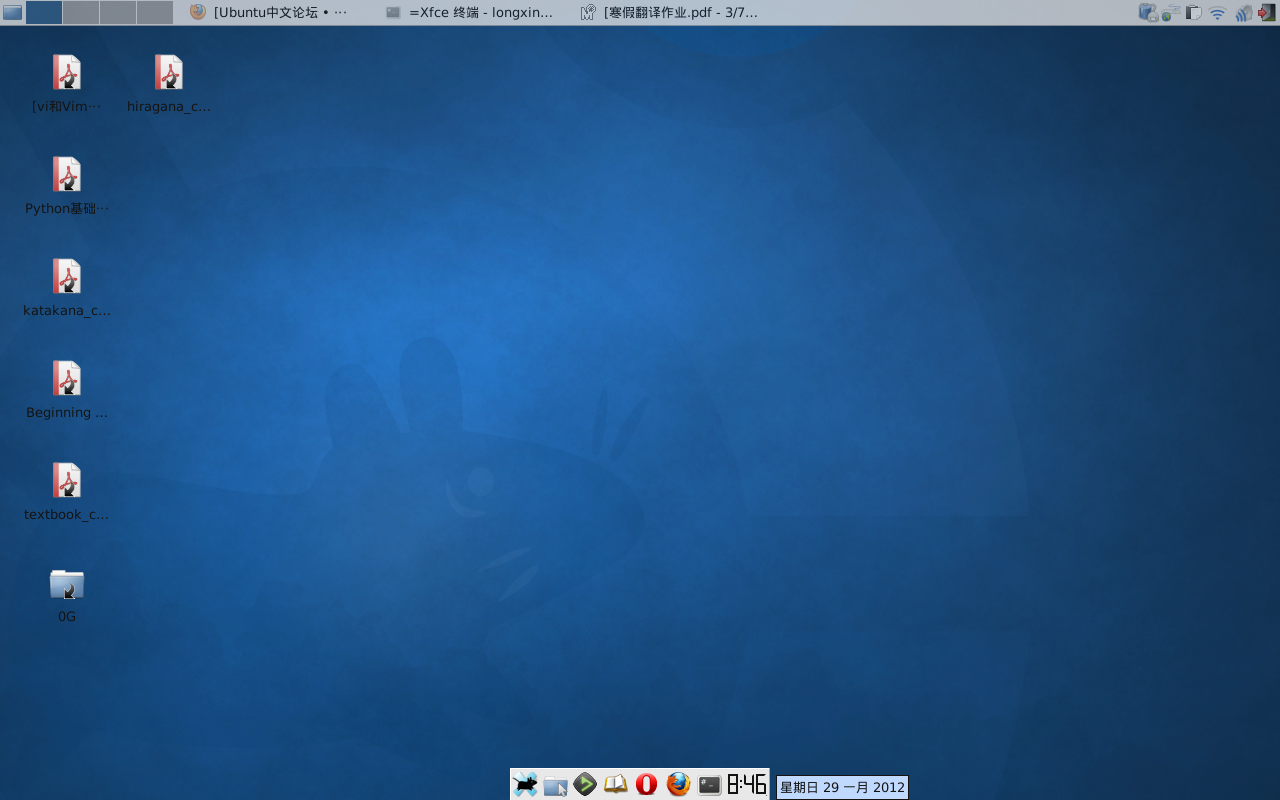Open the keyboard input method tray icon
Viewport: 1280px width, 800px height.
tap(1171, 12)
